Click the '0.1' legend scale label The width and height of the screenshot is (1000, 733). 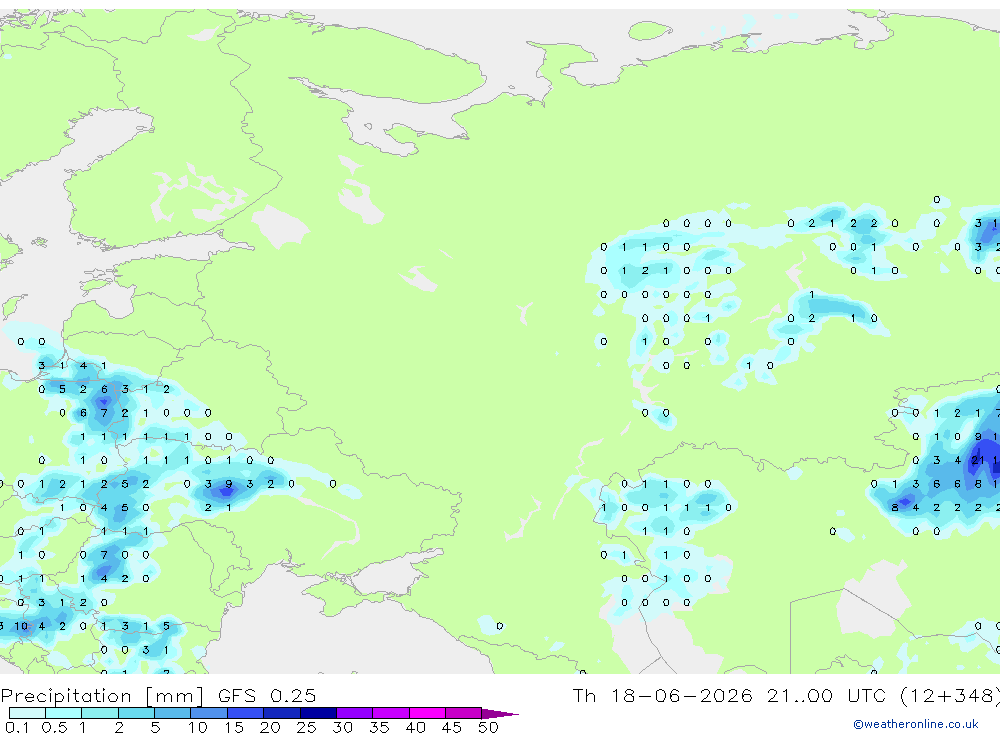(17, 727)
